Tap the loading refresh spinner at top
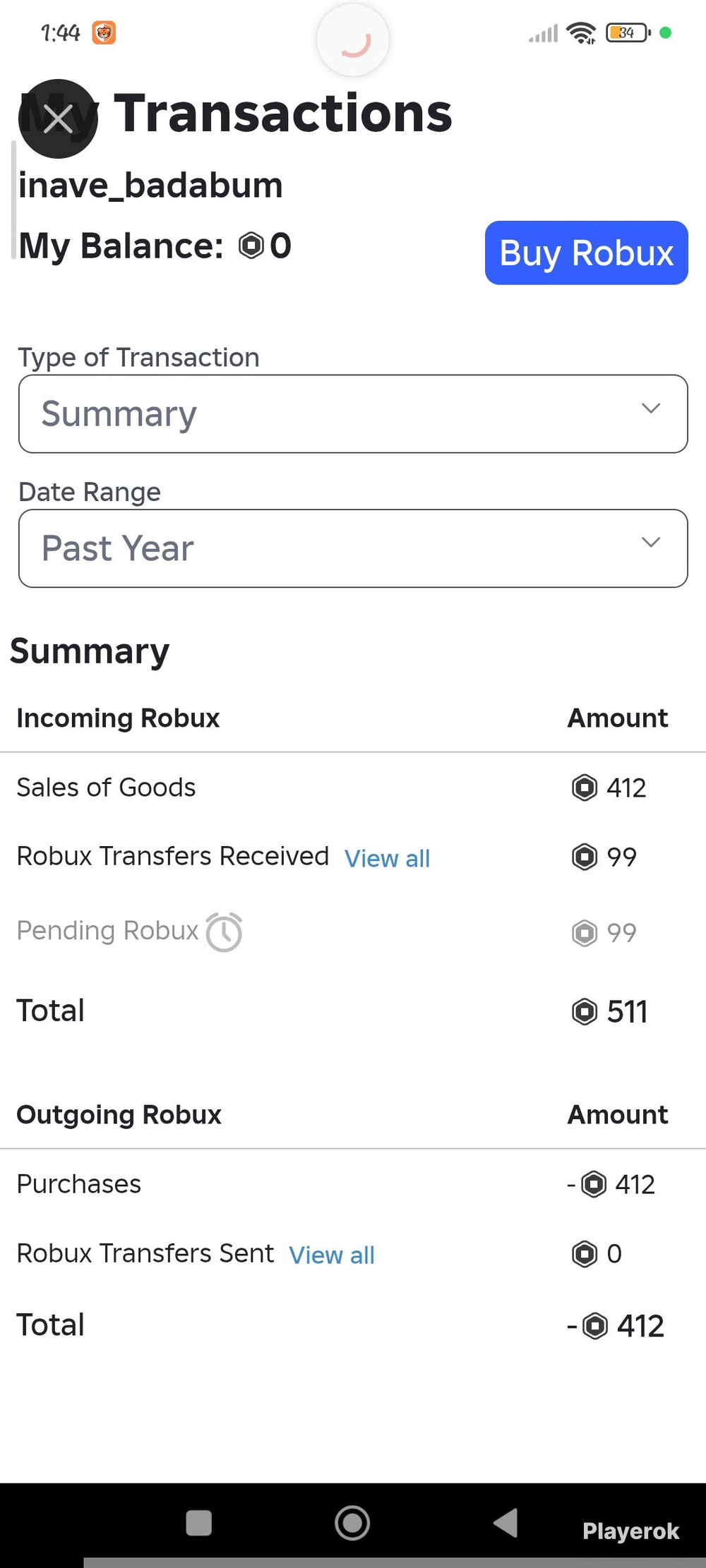The image size is (706, 1568). 353,40
